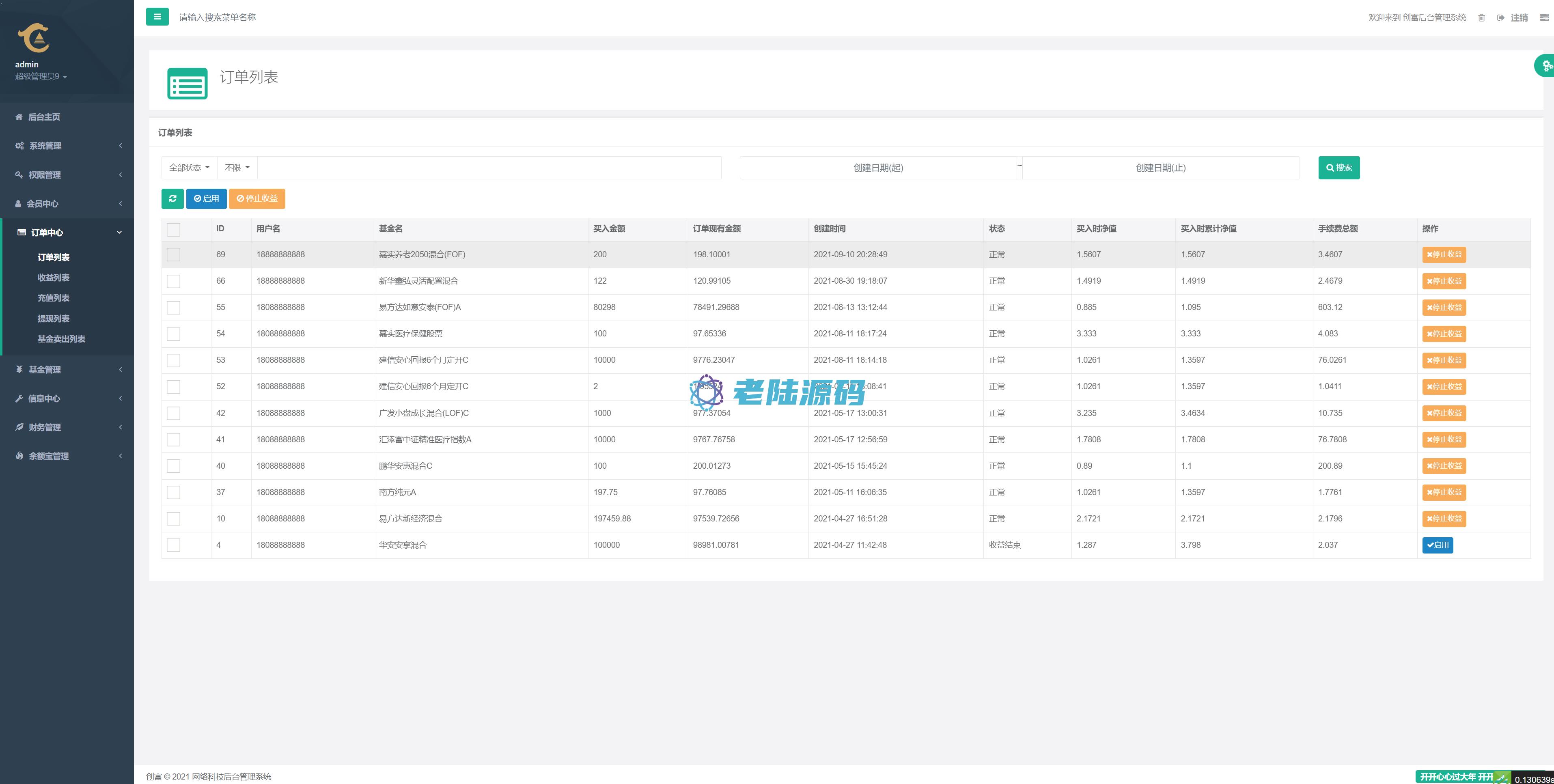1554x784 pixels.
Task: Click the trash icon in top bar
Action: pyautogui.click(x=1481, y=17)
